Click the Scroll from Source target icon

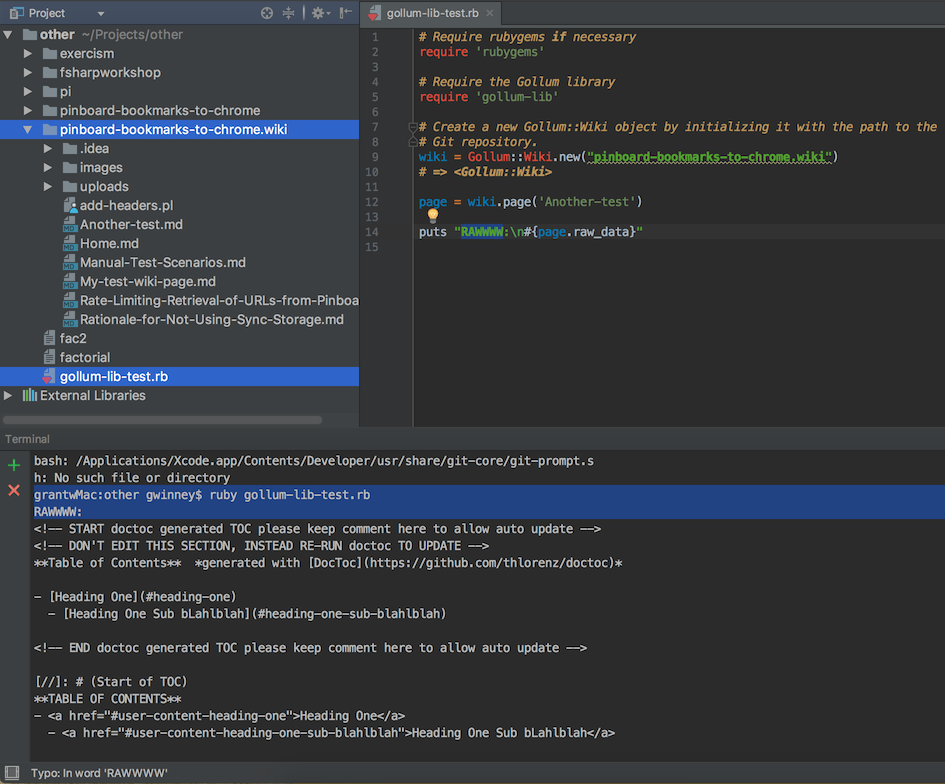pyautogui.click(x=267, y=13)
